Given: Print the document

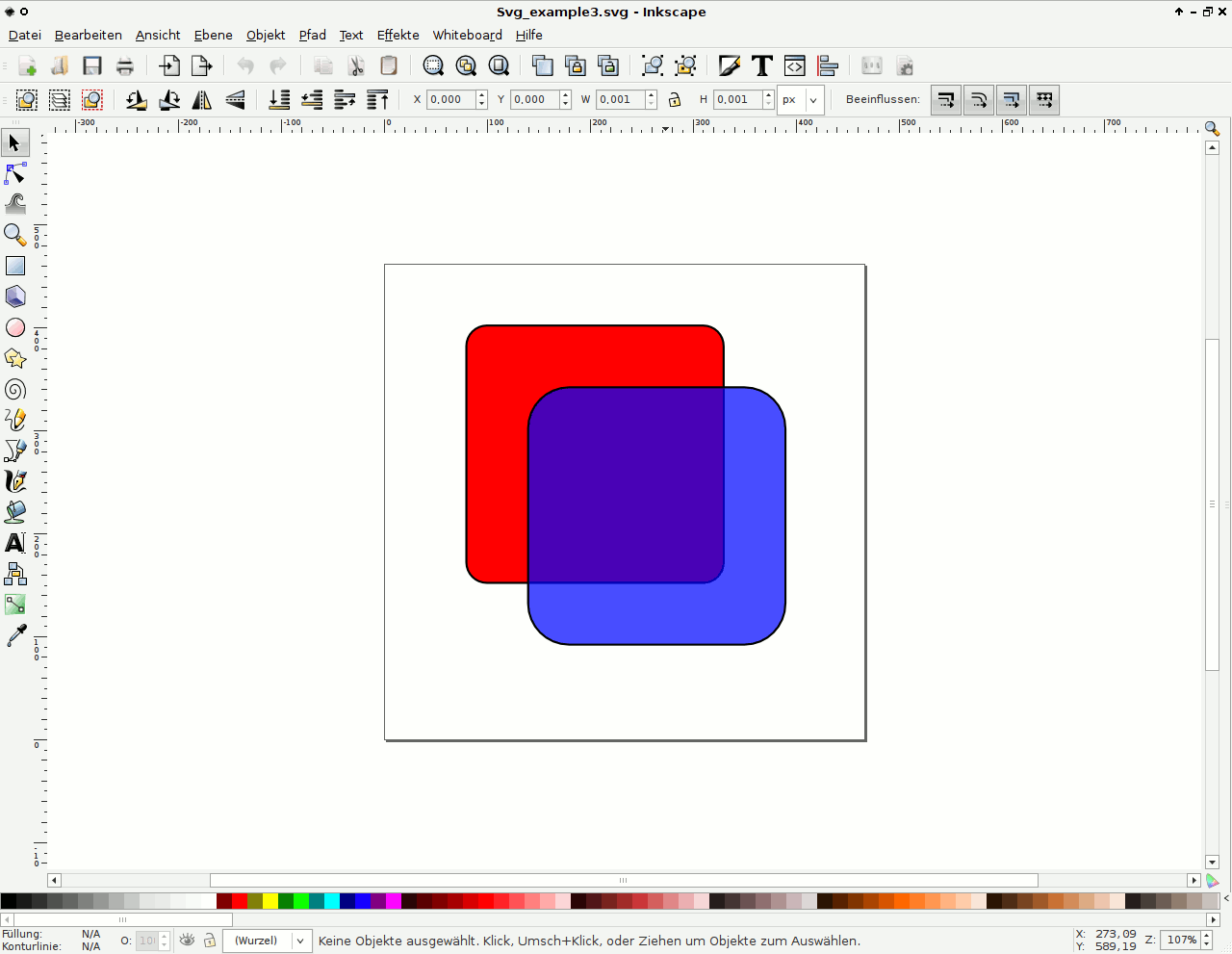Looking at the screenshot, I should point(125,65).
